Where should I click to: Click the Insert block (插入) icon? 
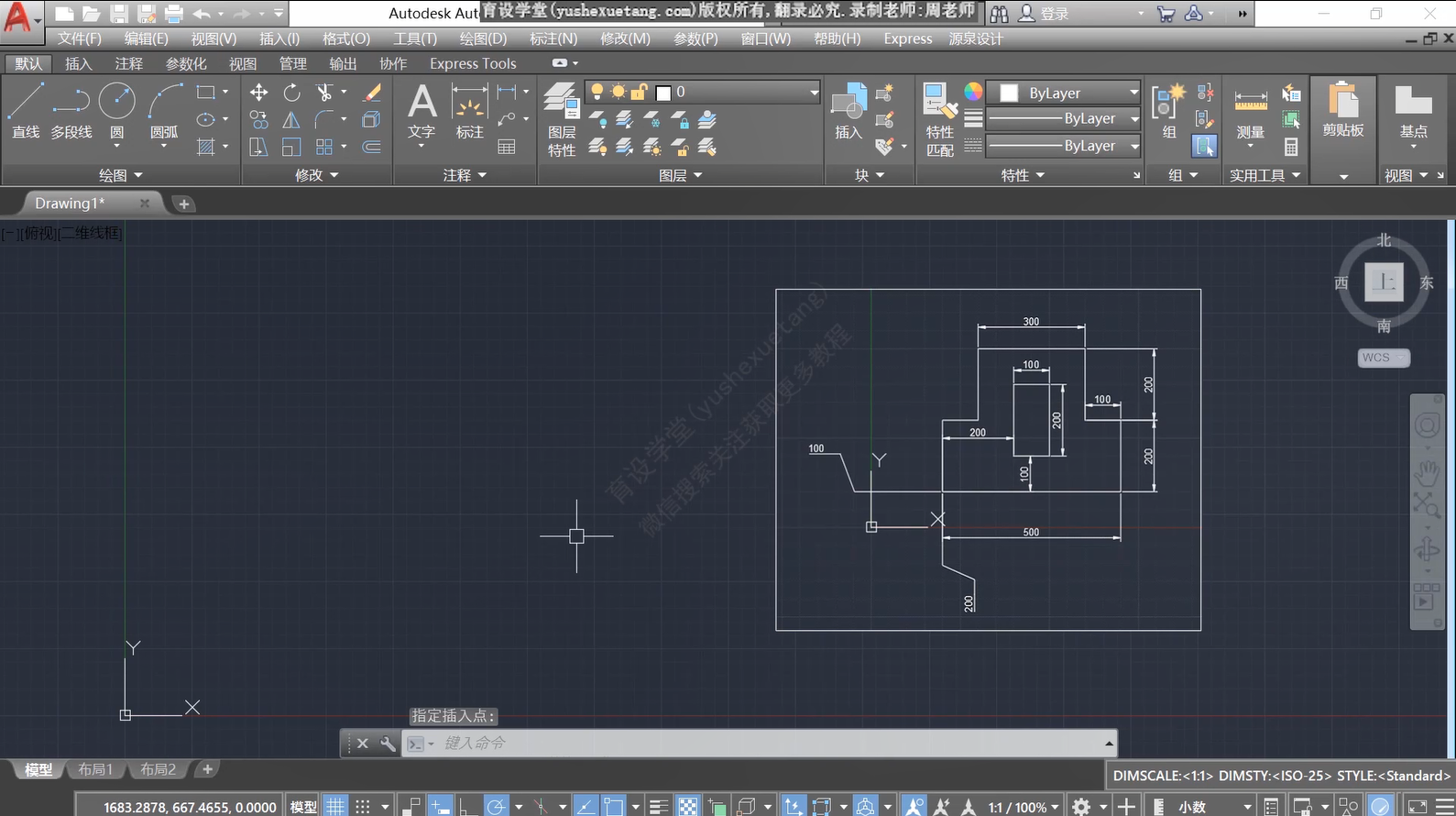click(x=848, y=111)
